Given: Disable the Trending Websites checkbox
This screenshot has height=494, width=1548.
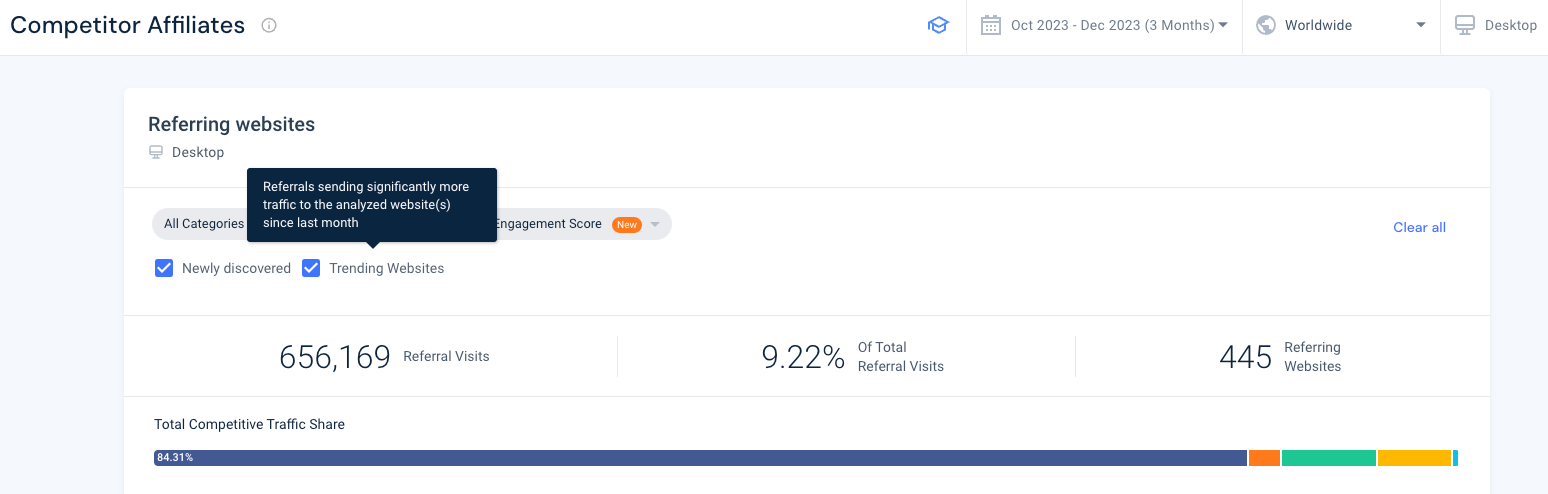Looking at the screenshot, I should (x=311, y=268).
